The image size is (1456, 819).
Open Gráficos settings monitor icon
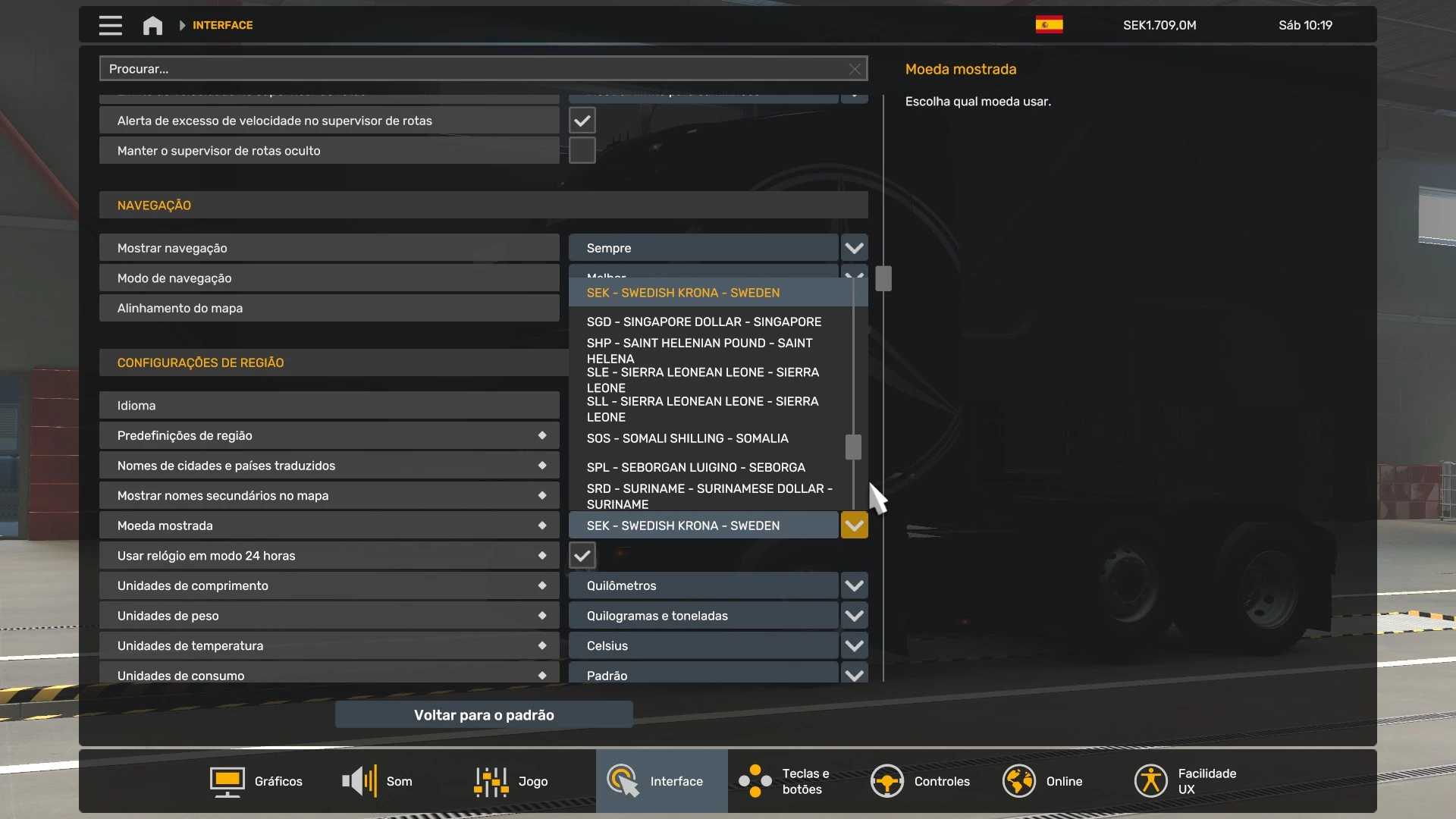[227, 781]
